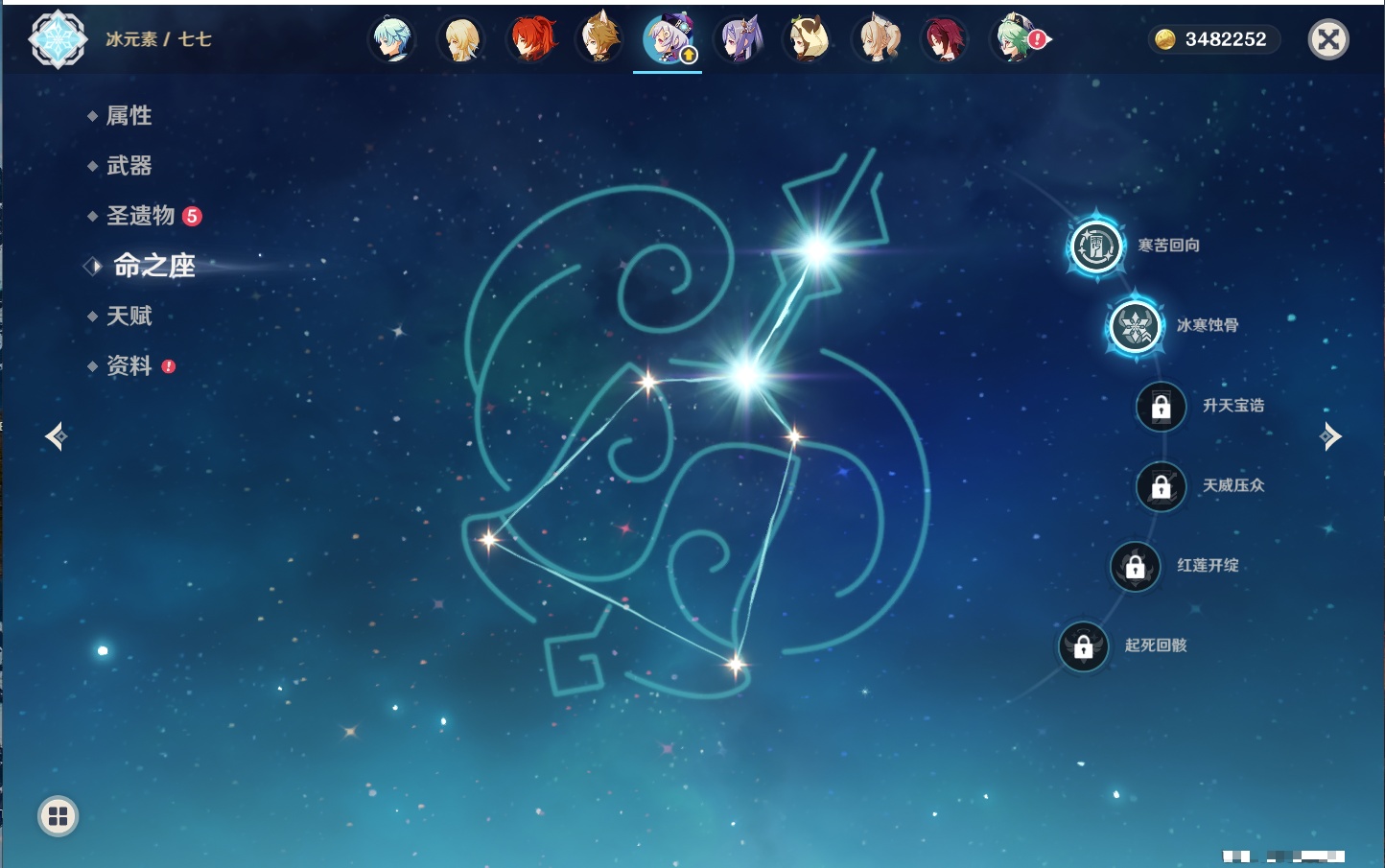Click the 起死回骸 constellation label
The width and height of the screenshot is (1385, 868).
1156,645
